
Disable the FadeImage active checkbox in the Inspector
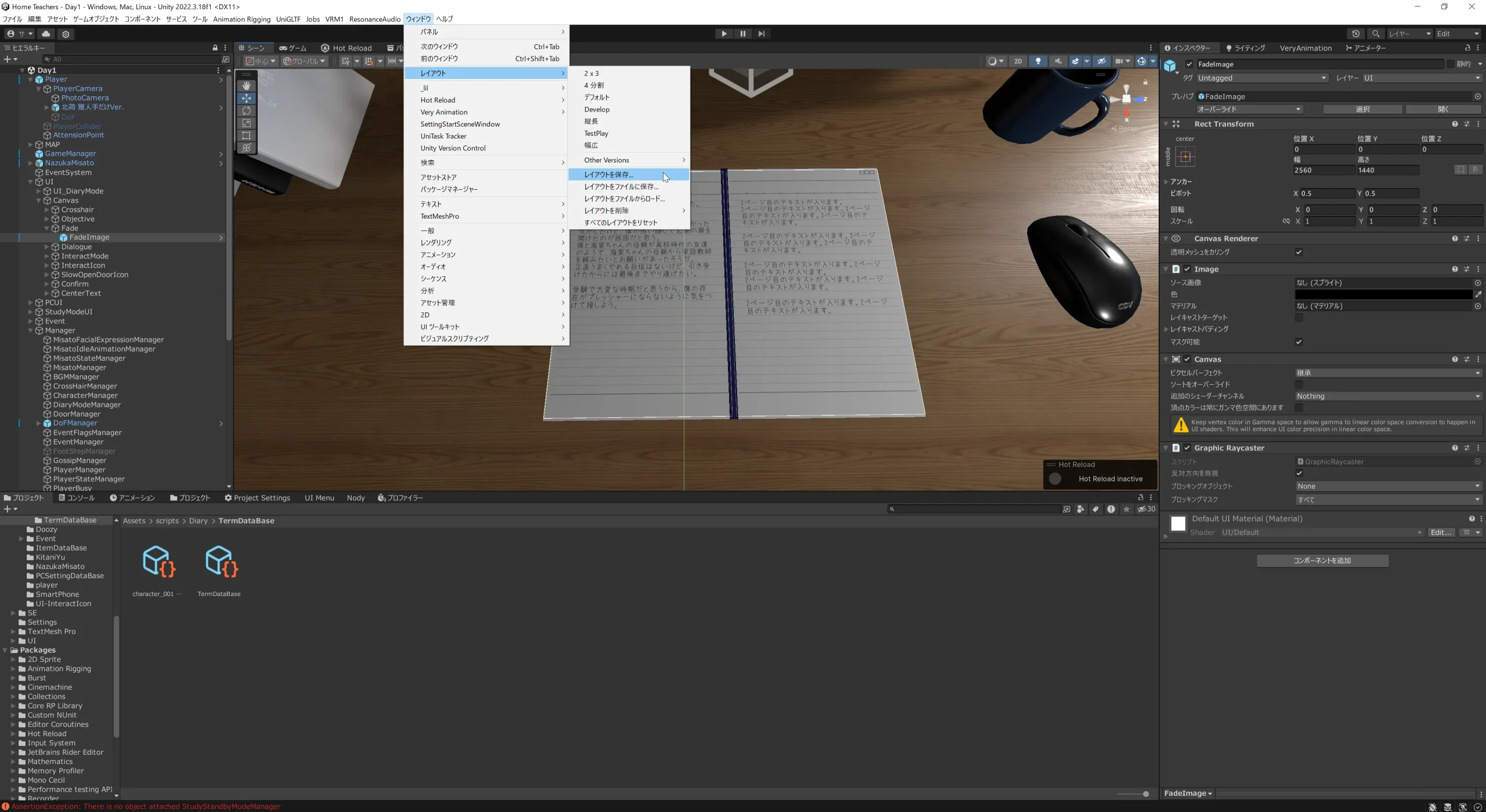pos(1189,64)
